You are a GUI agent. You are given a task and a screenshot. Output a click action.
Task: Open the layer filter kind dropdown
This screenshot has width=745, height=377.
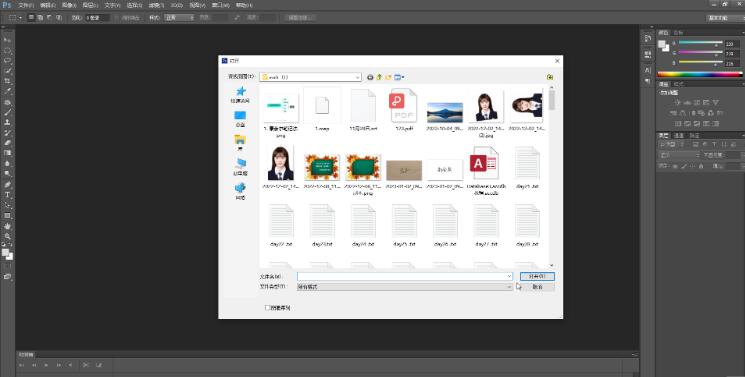(671, 144)
